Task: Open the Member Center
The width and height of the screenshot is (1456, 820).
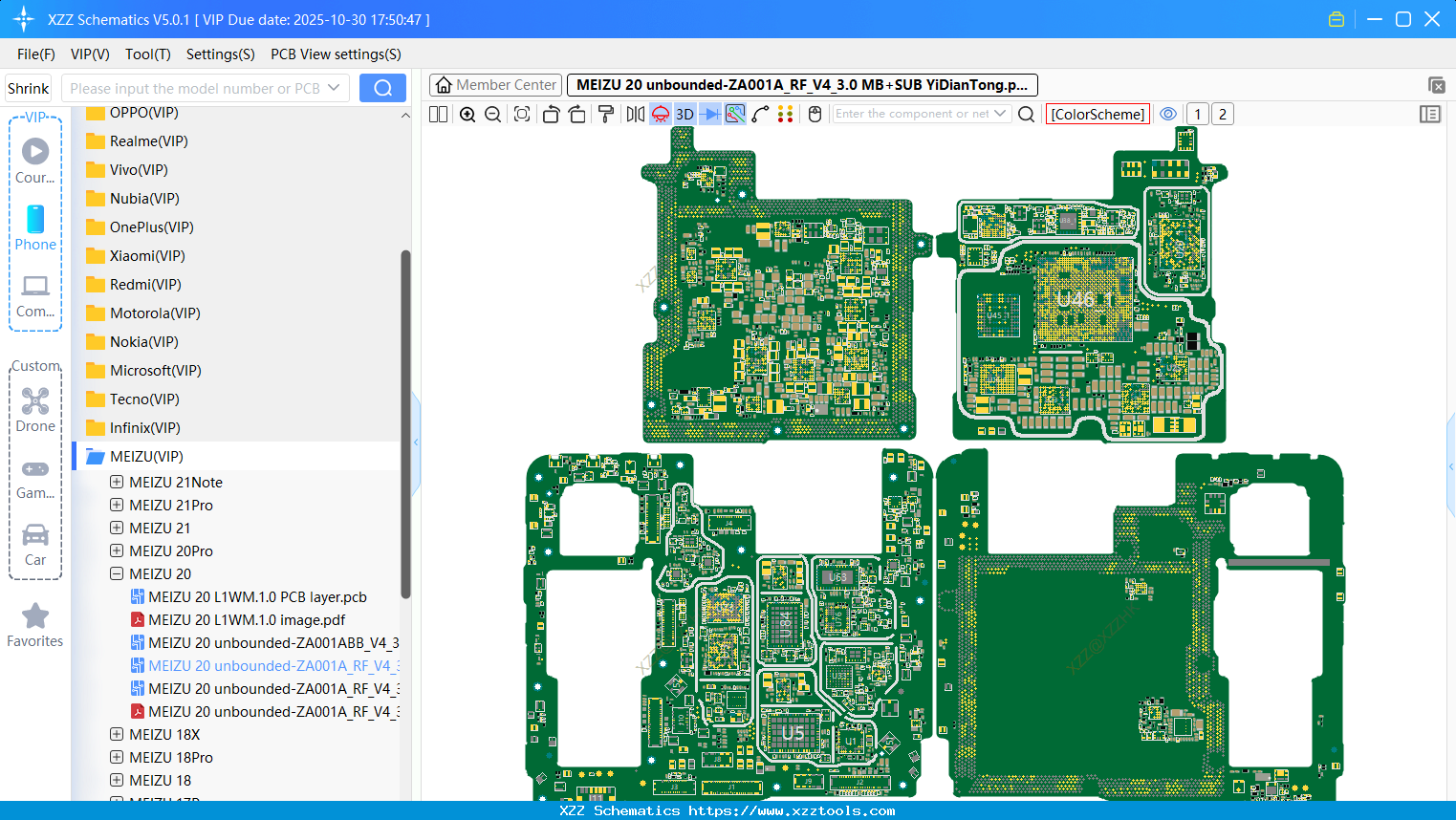Action: coord(495,85)
